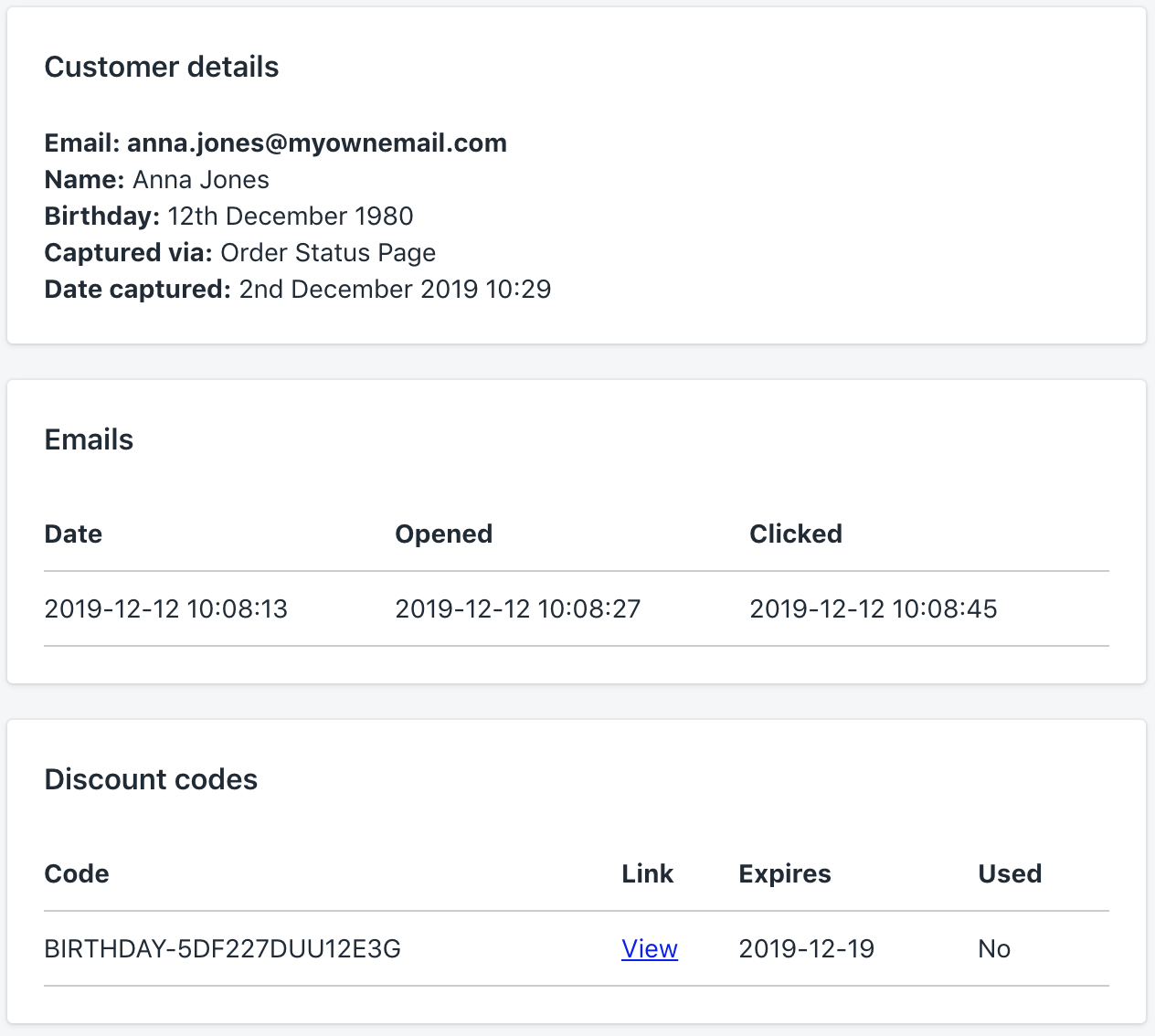This screenshot has height=1036, width=1155.
Task: Click the expiry date 2019-12-19
Action: tap(806, 949)
